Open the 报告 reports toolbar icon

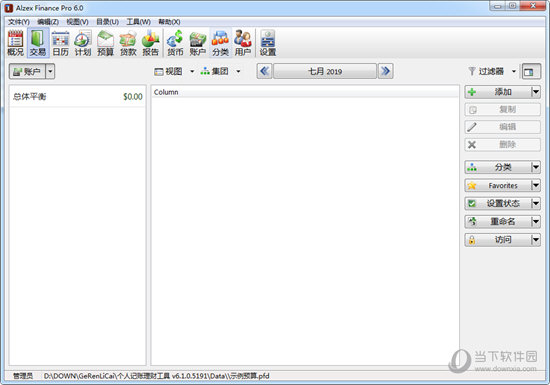pyautogui.click(x=150, y=43)
